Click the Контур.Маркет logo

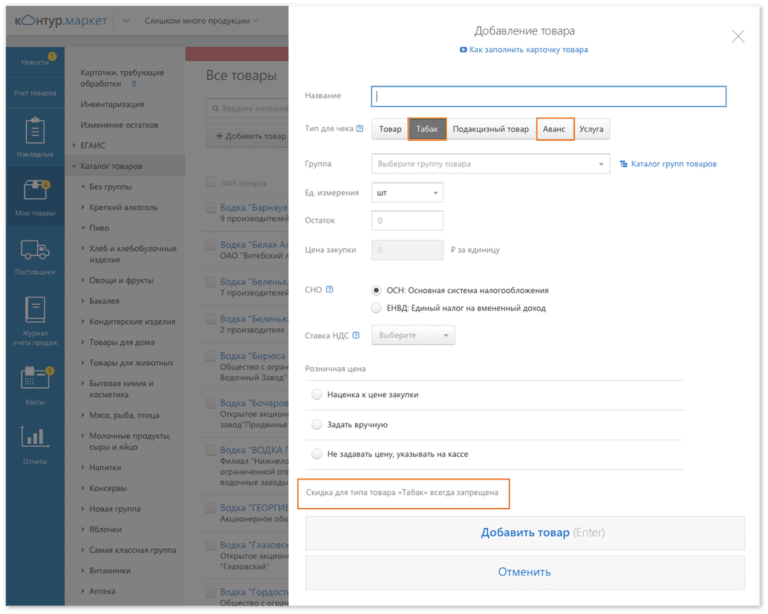pos(60,21)
